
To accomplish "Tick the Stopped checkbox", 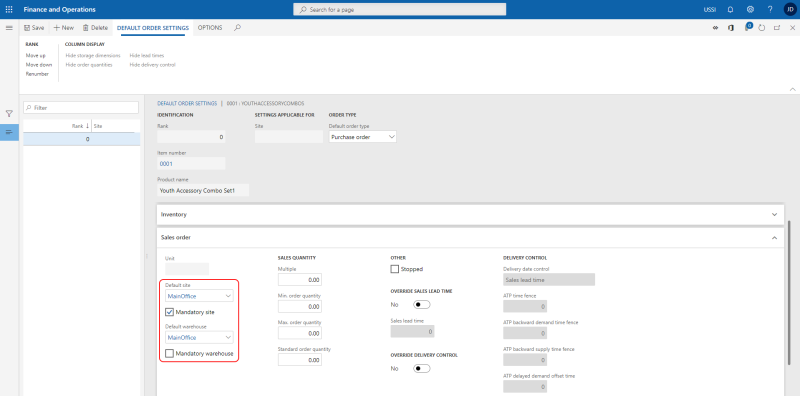I will (x=394, y=269).
